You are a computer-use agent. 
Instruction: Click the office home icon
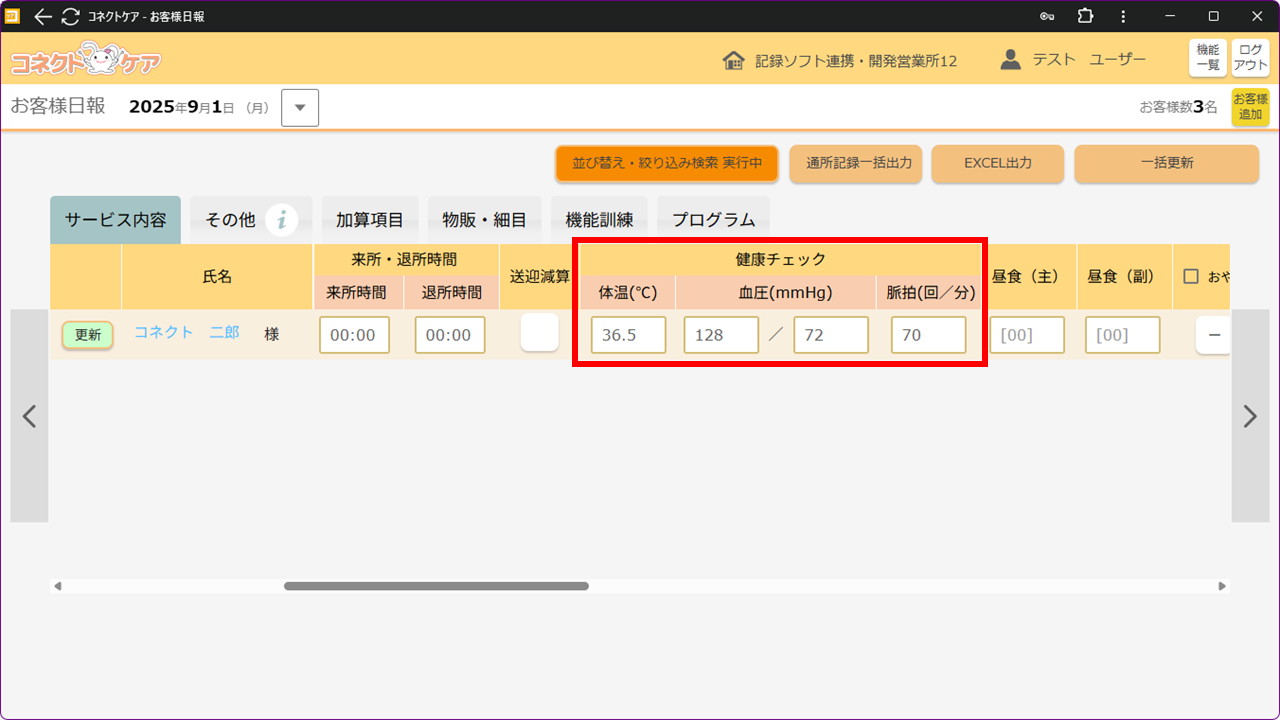733,60
